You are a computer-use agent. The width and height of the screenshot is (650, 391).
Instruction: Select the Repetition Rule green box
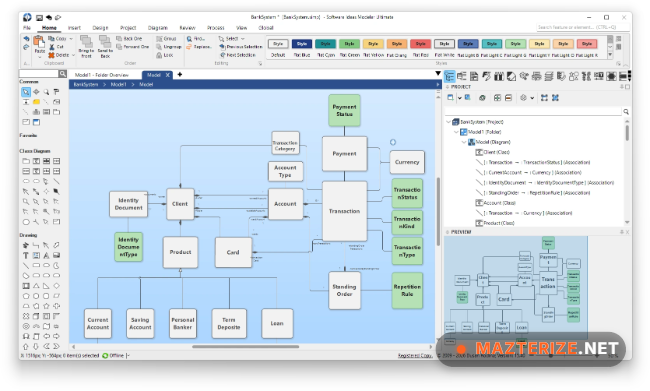click(407, 290)
